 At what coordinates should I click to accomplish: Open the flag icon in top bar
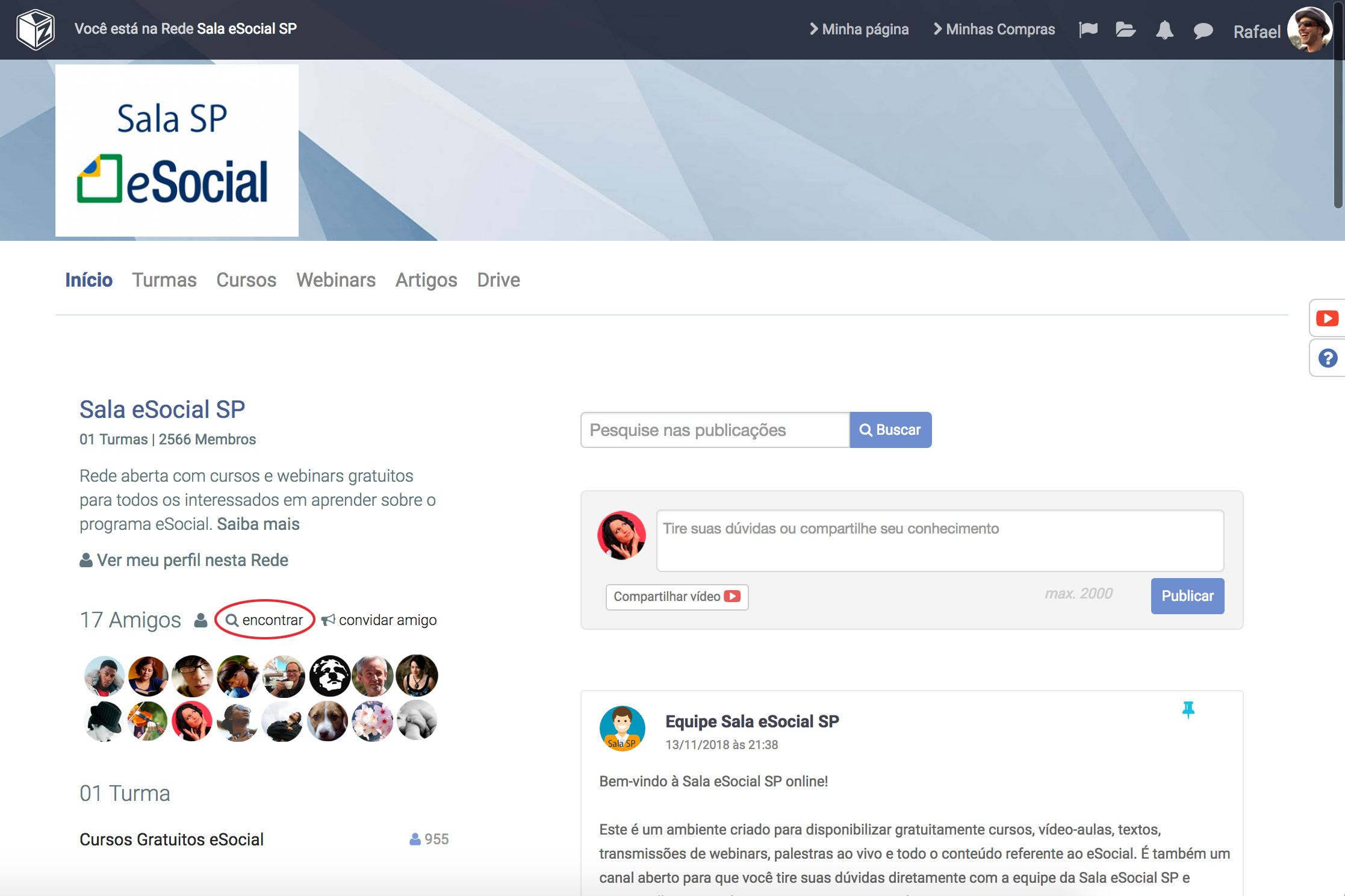coord(1088,30)
